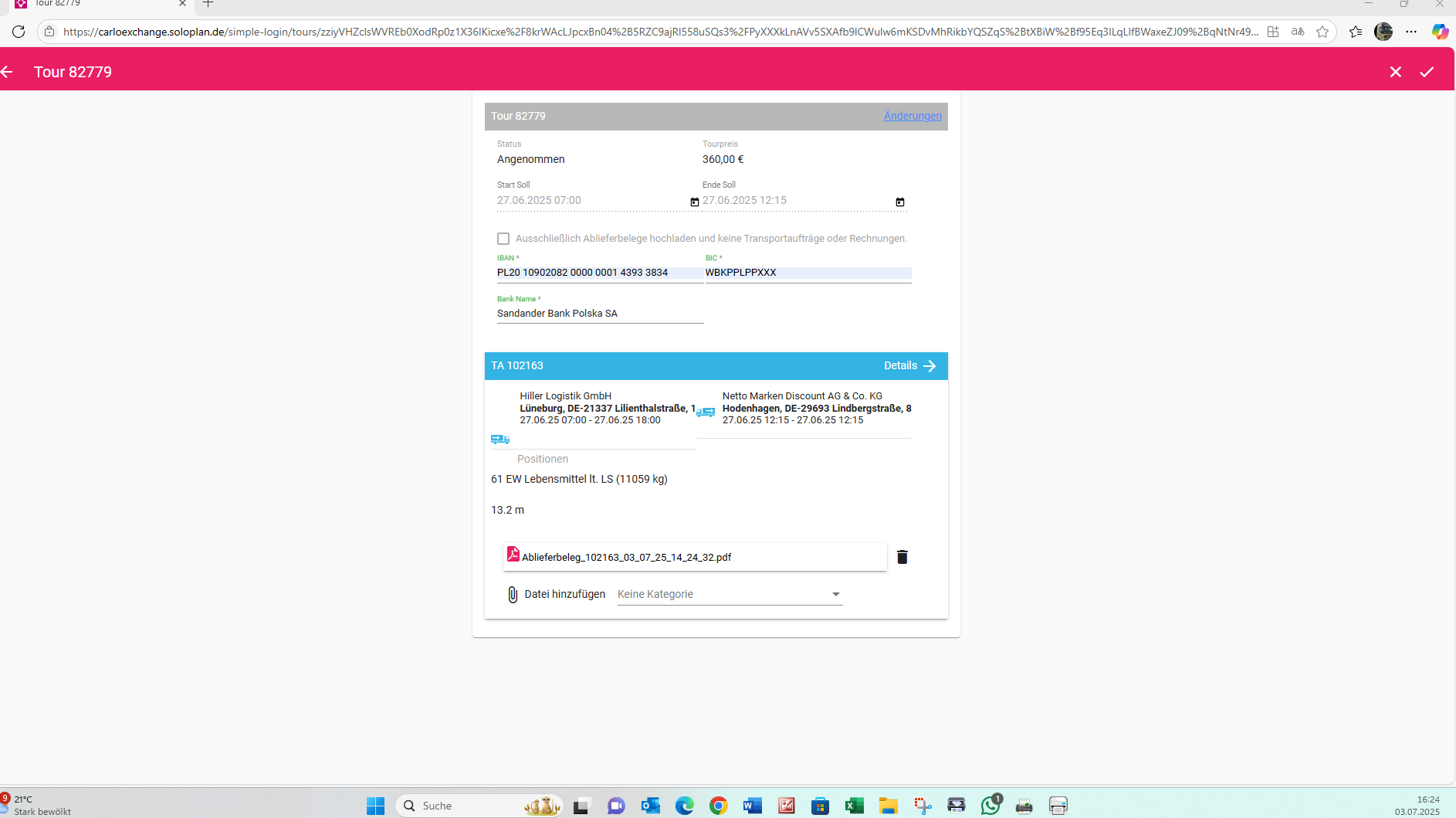
Task: Click the Start Soll date field
Action: pyautogui.click(x=592, y=201)
